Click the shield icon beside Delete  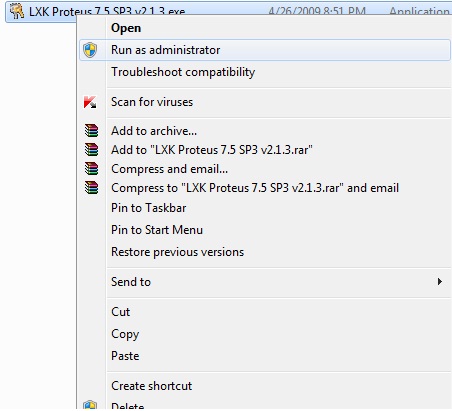coord(90,405)
